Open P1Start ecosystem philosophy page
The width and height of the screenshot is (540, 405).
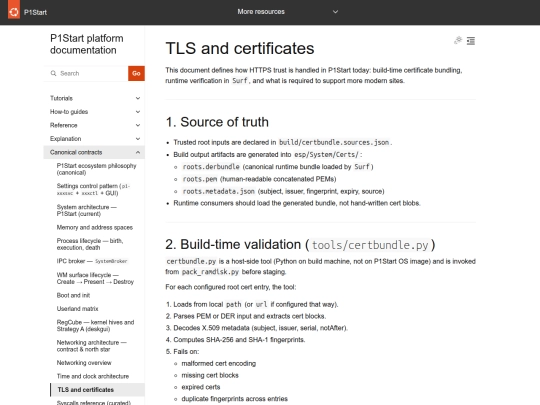click(x=96, y=169)
